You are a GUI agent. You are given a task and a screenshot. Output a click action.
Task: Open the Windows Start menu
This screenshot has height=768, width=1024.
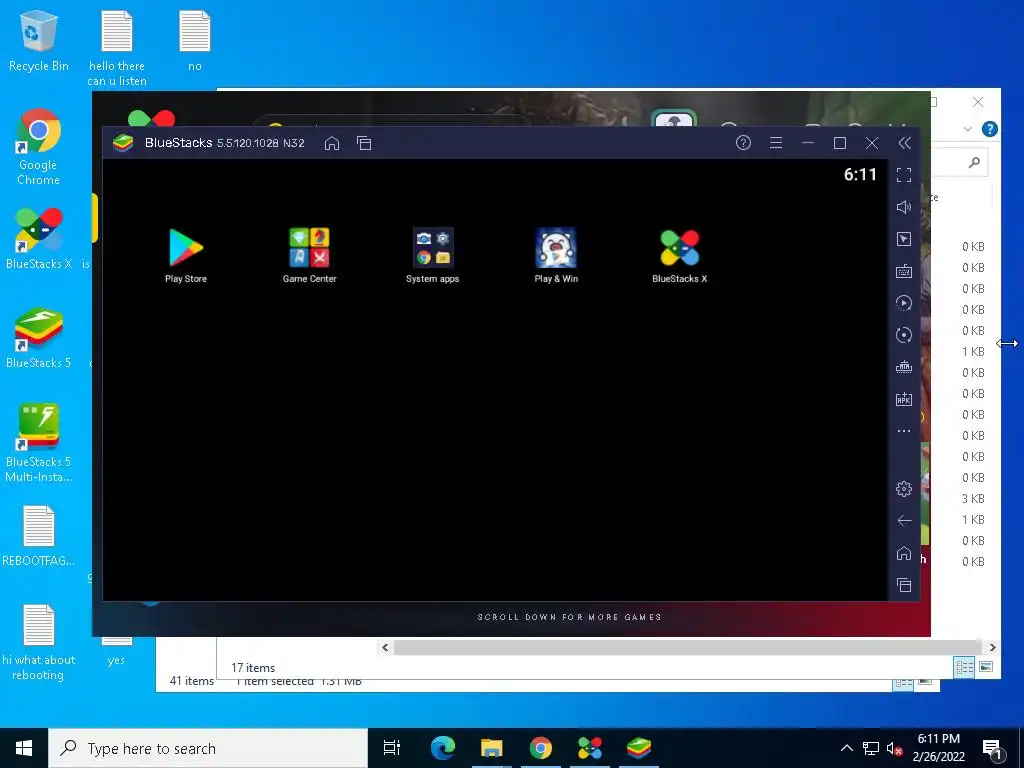pyautogui.click(x=24, y=748)
